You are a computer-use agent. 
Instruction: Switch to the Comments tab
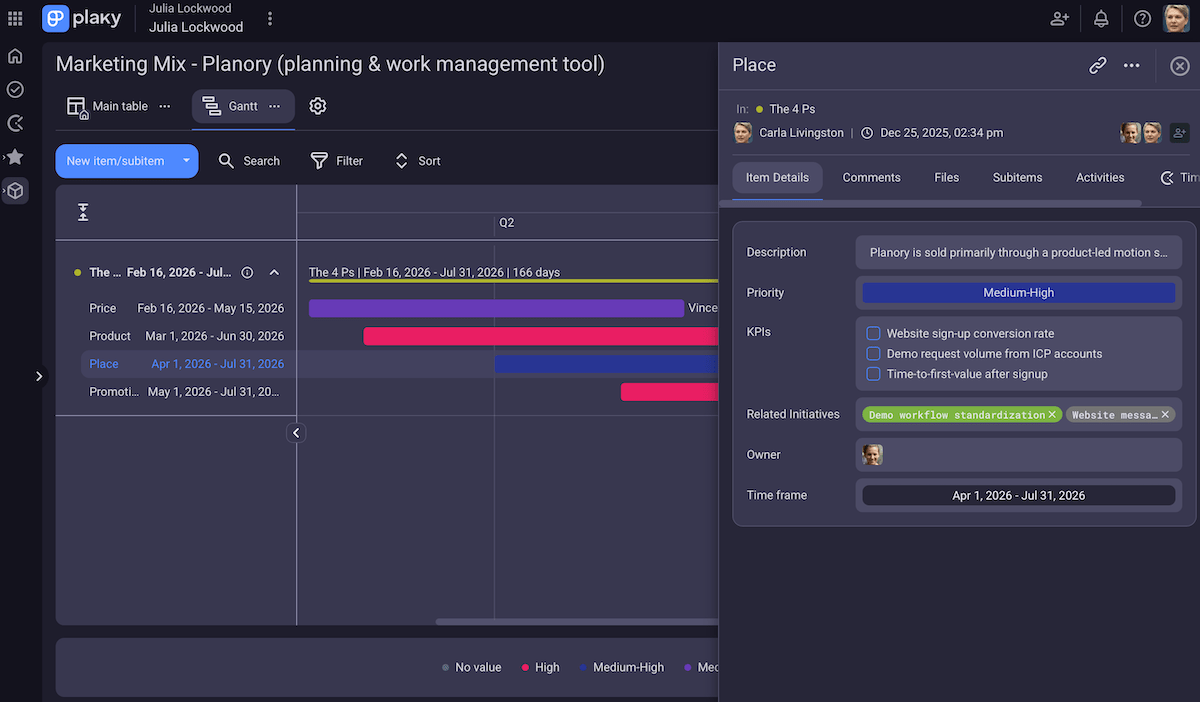(x=871, y=177)
